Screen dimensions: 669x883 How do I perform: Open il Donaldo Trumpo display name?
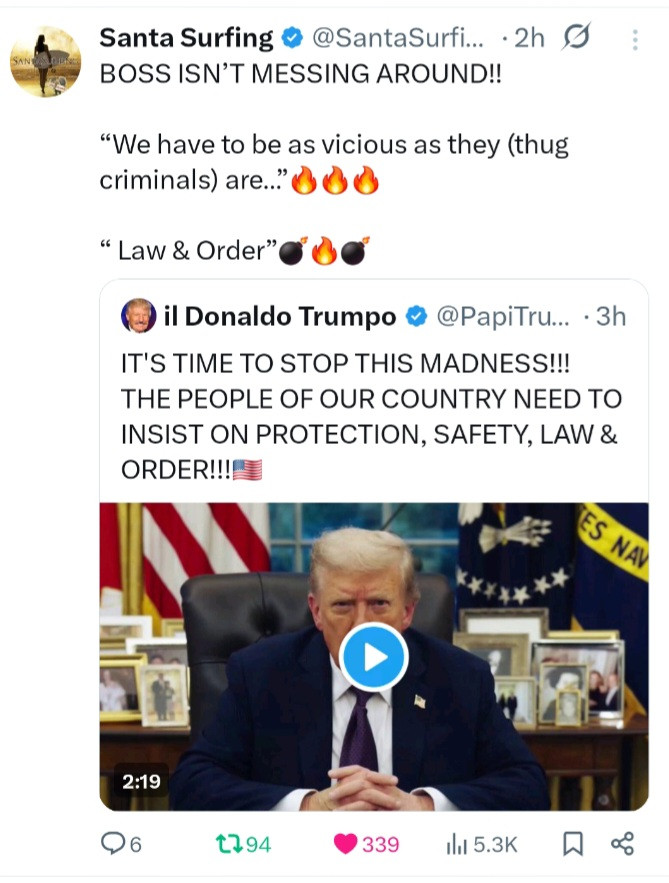(280, 316)
